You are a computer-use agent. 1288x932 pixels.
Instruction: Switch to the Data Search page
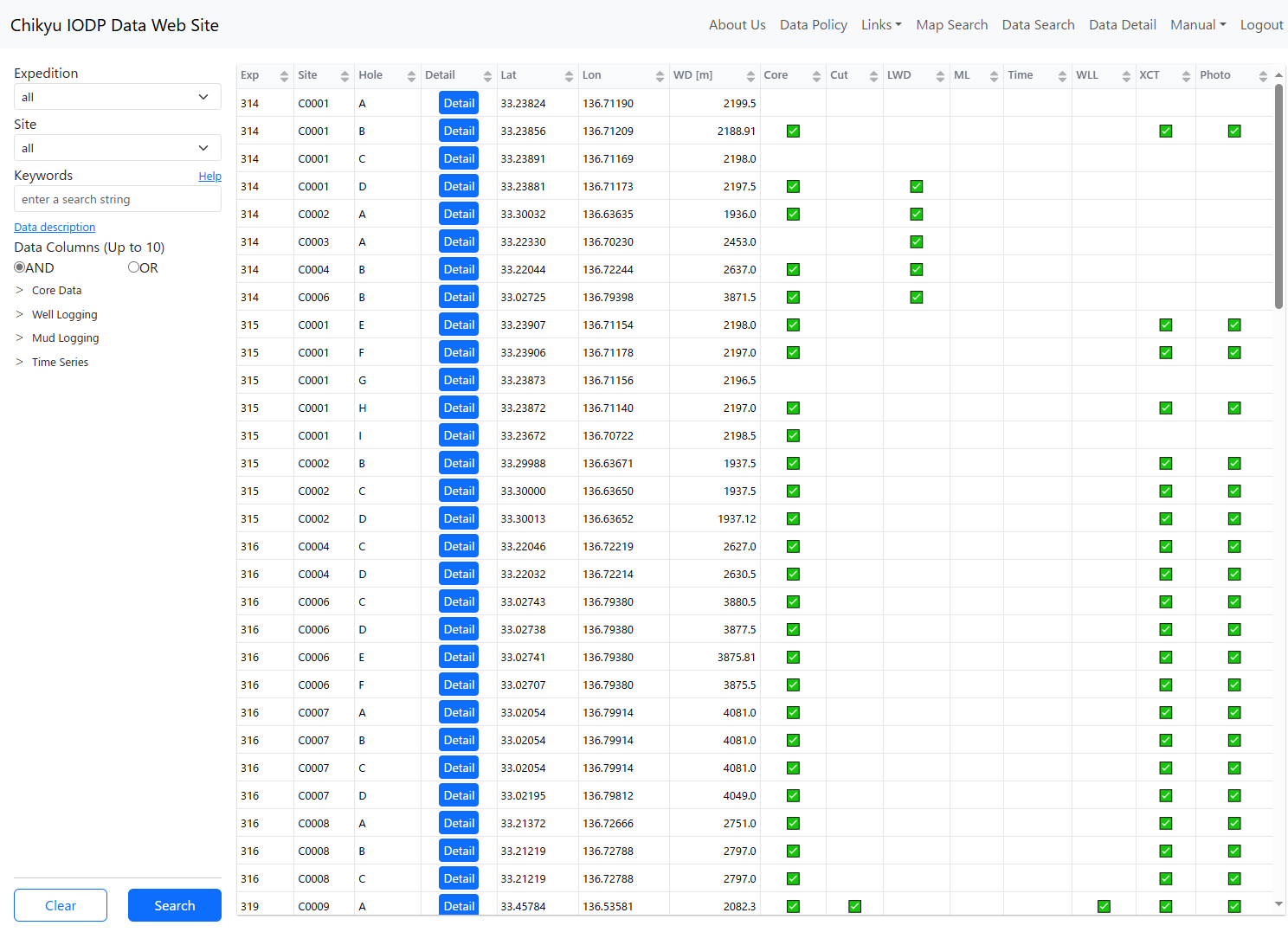pyautogui.click(x=1038, y=25)
